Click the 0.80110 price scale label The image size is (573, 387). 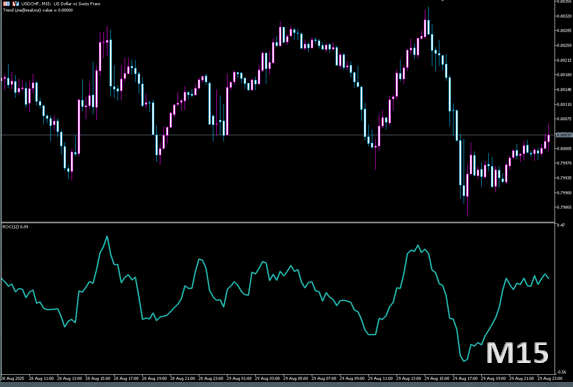[x=564, y=105]
